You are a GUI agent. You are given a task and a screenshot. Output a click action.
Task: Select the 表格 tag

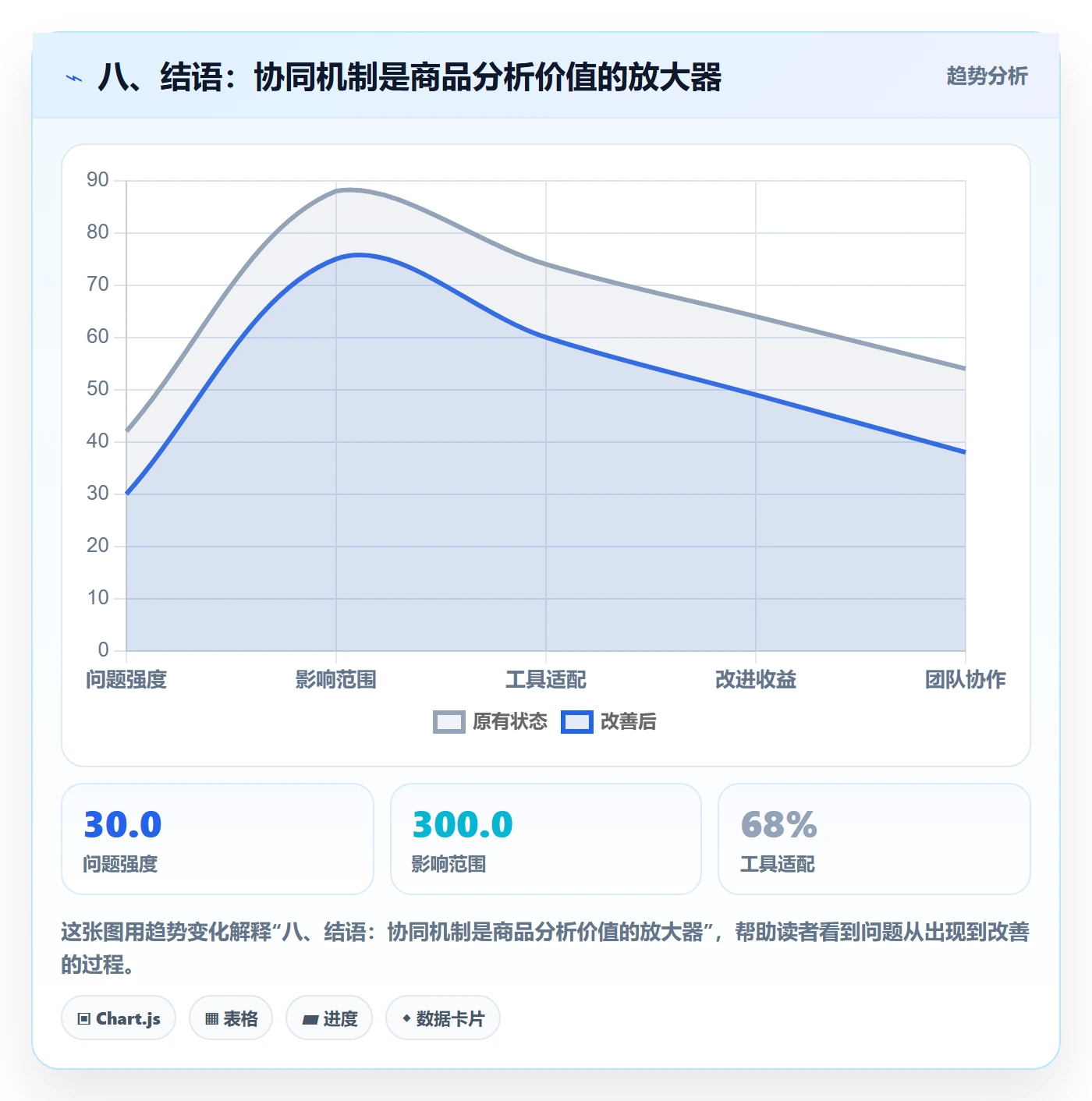tap(231, 1018)
